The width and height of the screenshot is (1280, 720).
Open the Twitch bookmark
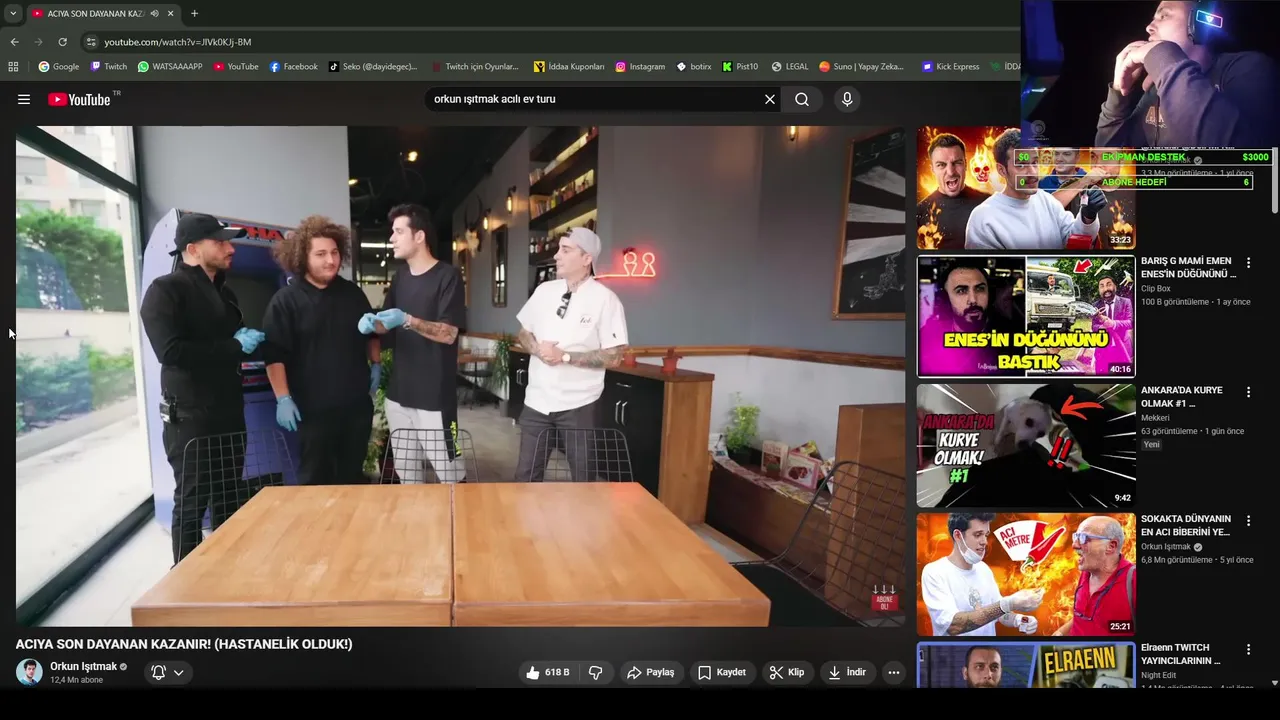[109, 67]
